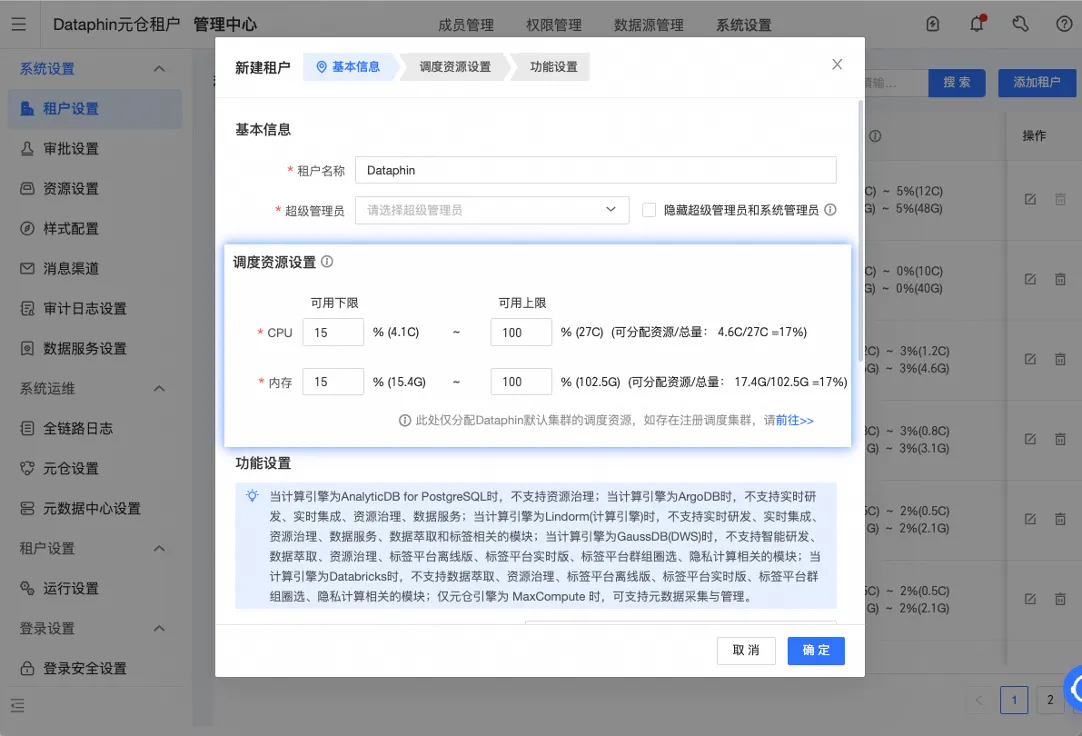Click the hamburger menu icon at top left

point(19,24)
